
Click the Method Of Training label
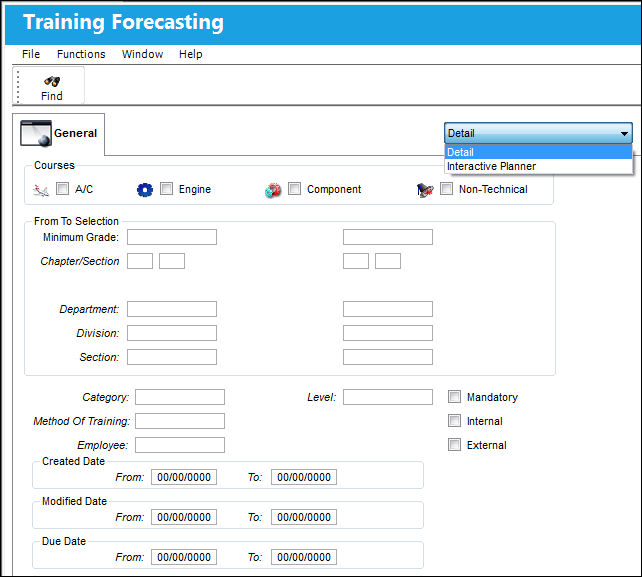coord(81,421)
